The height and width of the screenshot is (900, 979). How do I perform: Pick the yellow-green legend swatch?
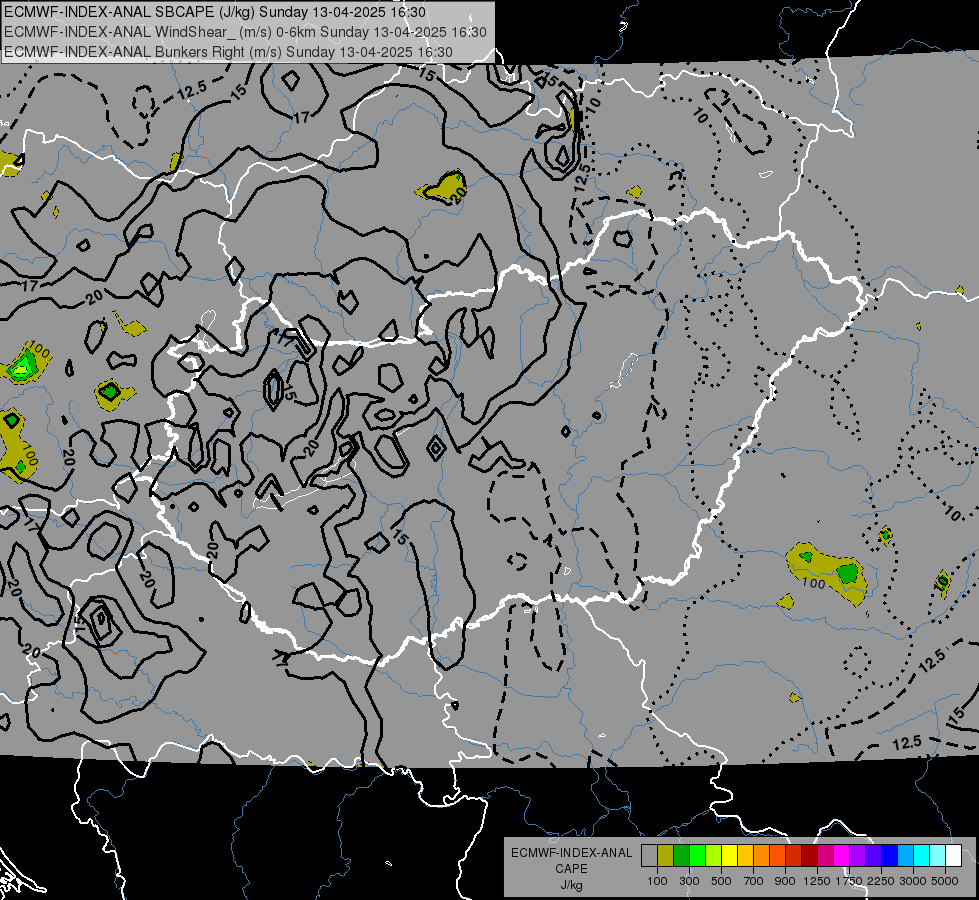(714, 856)
